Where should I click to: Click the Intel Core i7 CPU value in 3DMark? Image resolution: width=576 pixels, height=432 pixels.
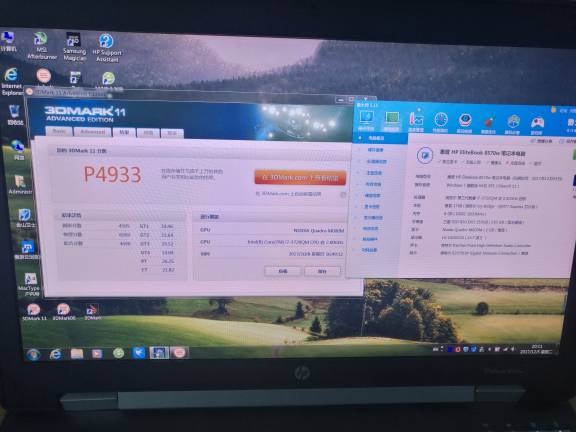(296, 242)
